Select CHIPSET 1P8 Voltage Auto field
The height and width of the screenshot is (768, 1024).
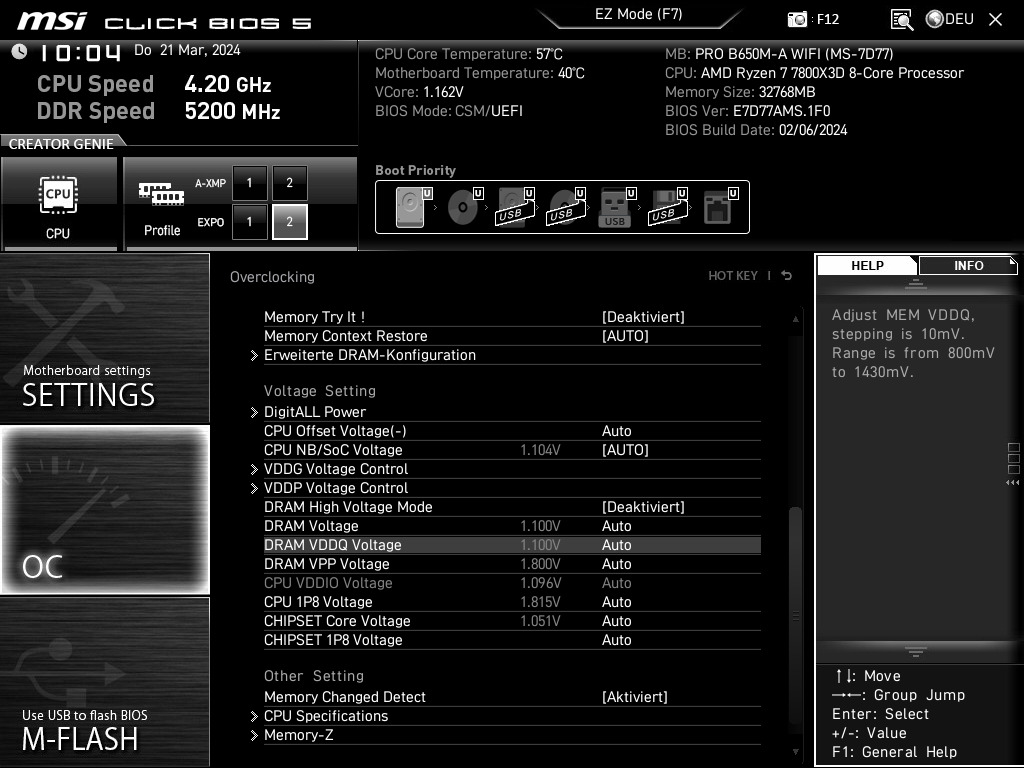pos(616,641)
